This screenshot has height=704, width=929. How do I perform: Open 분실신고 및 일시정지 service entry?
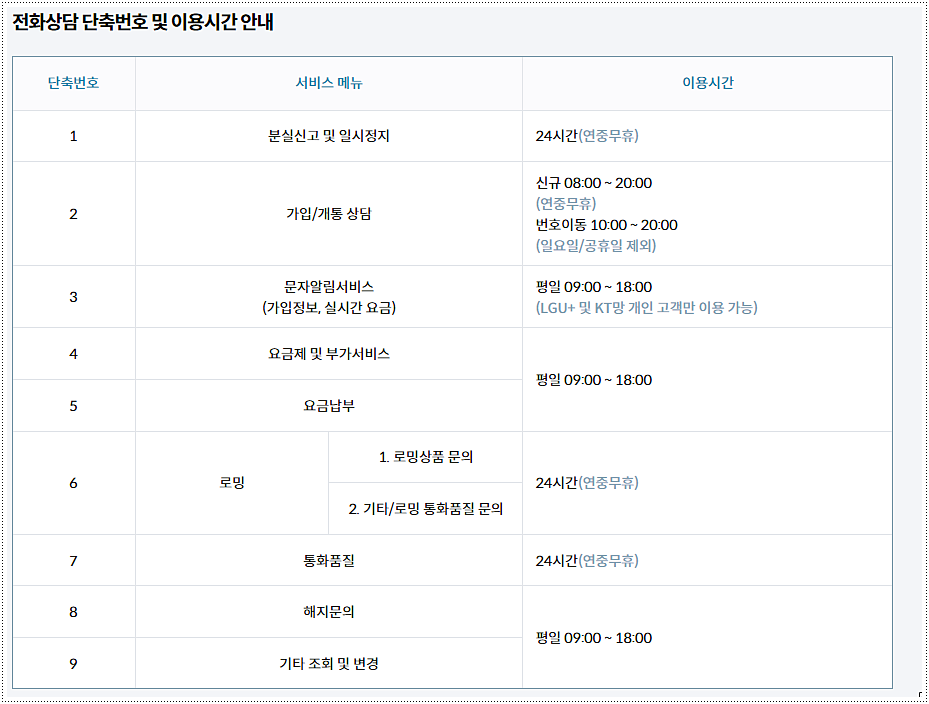[x=329, y=136]
